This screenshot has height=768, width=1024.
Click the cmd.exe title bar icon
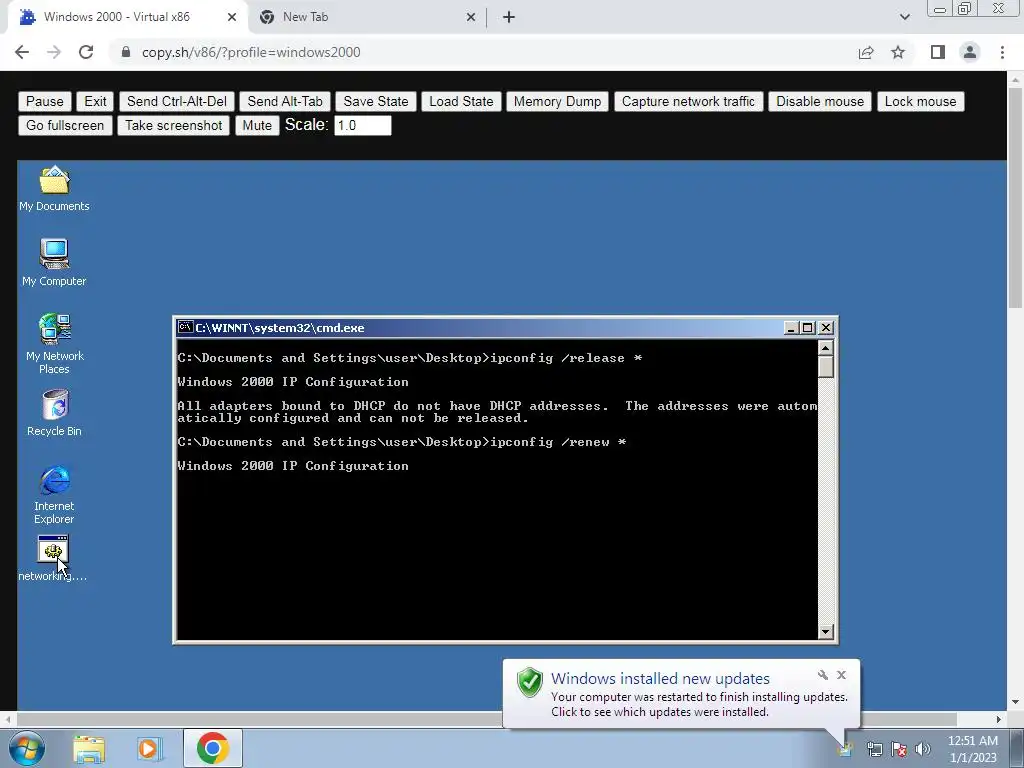(x=185, y=327)
